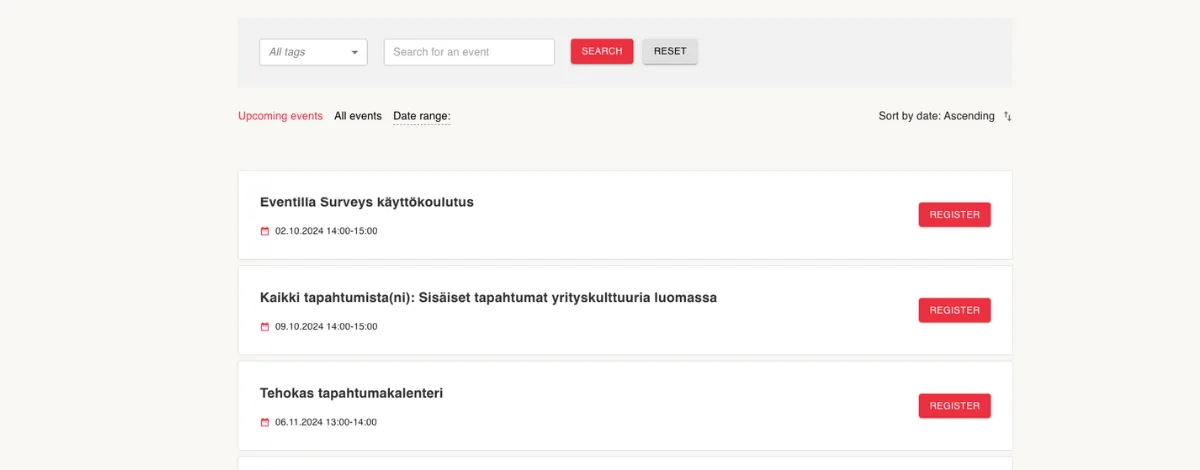Viewport: 1200px width, 470px height.
Task: Open the All tags dropdown
Action: pyautogui.click(x=313, y=52)
